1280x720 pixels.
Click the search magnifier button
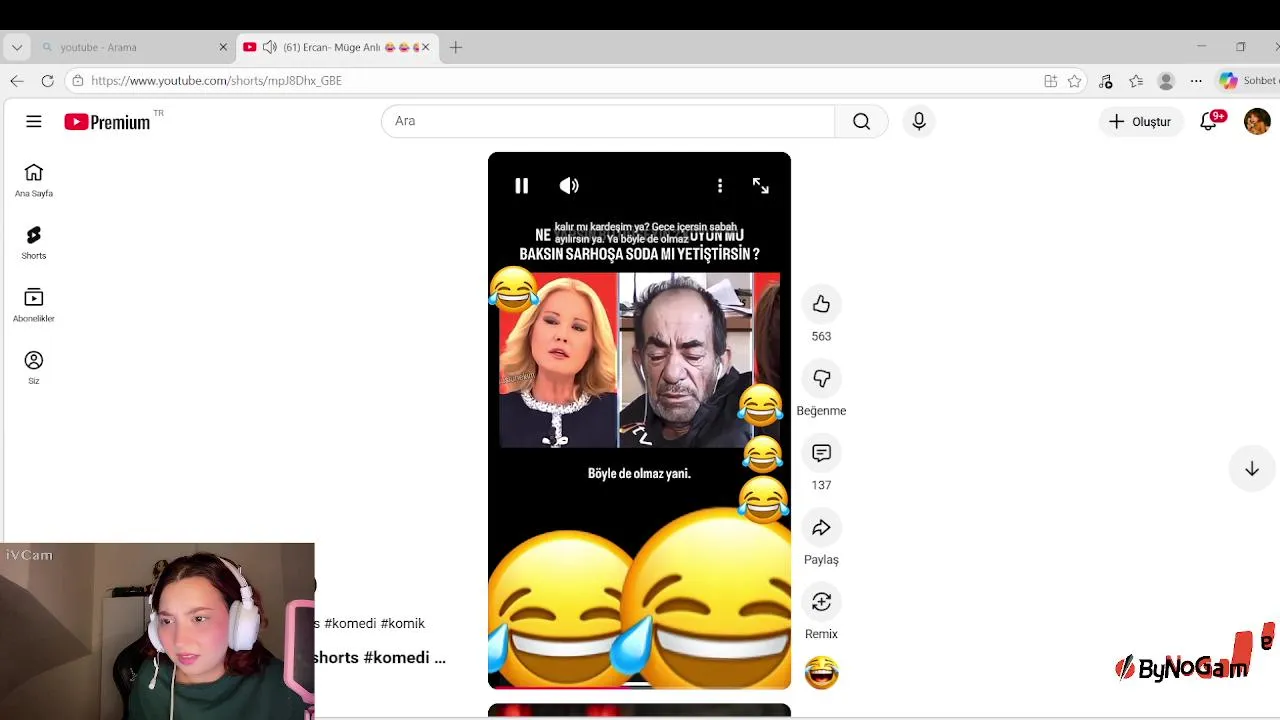[861, 121]
